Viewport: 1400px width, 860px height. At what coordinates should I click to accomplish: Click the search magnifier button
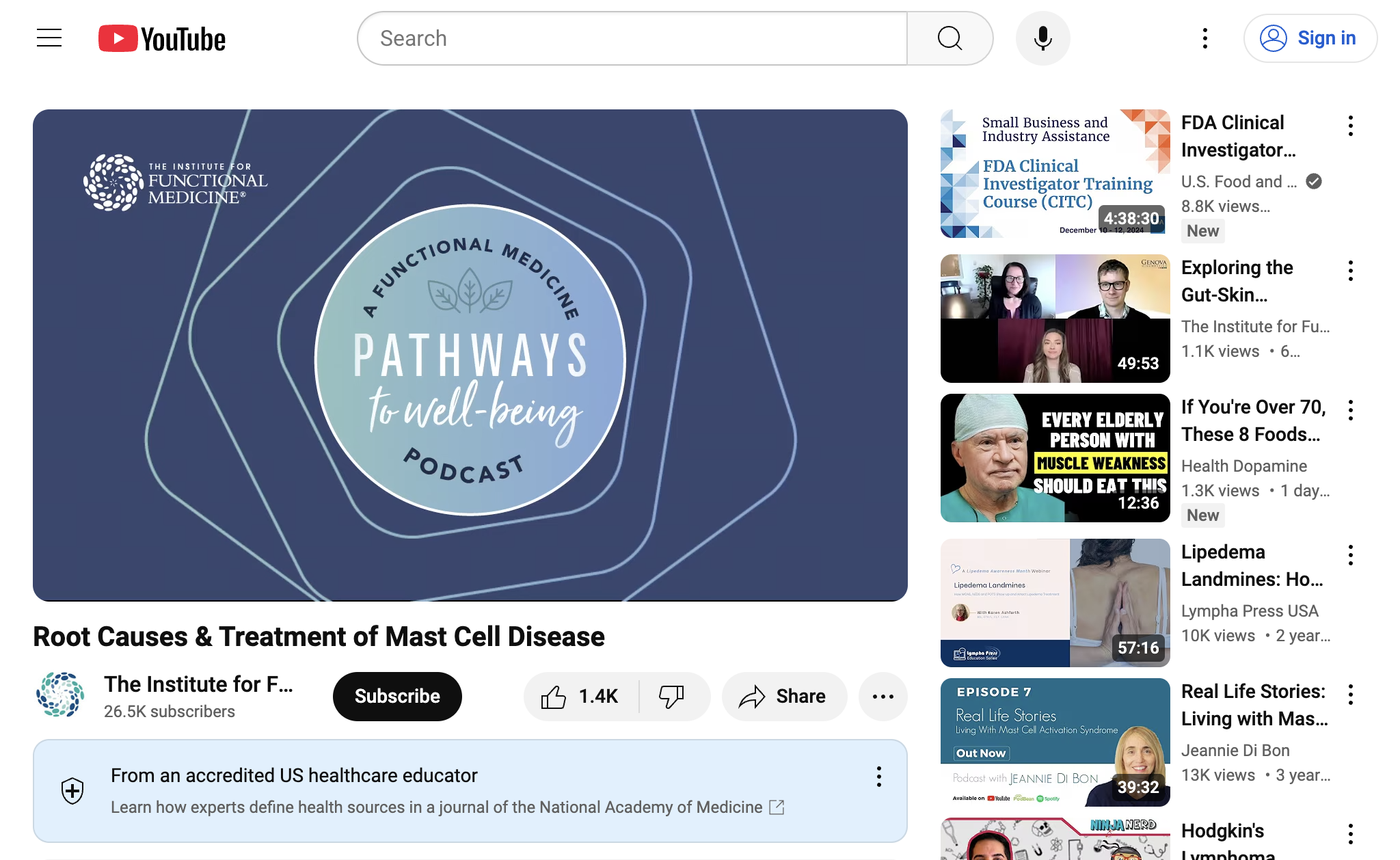pos(950,38)
